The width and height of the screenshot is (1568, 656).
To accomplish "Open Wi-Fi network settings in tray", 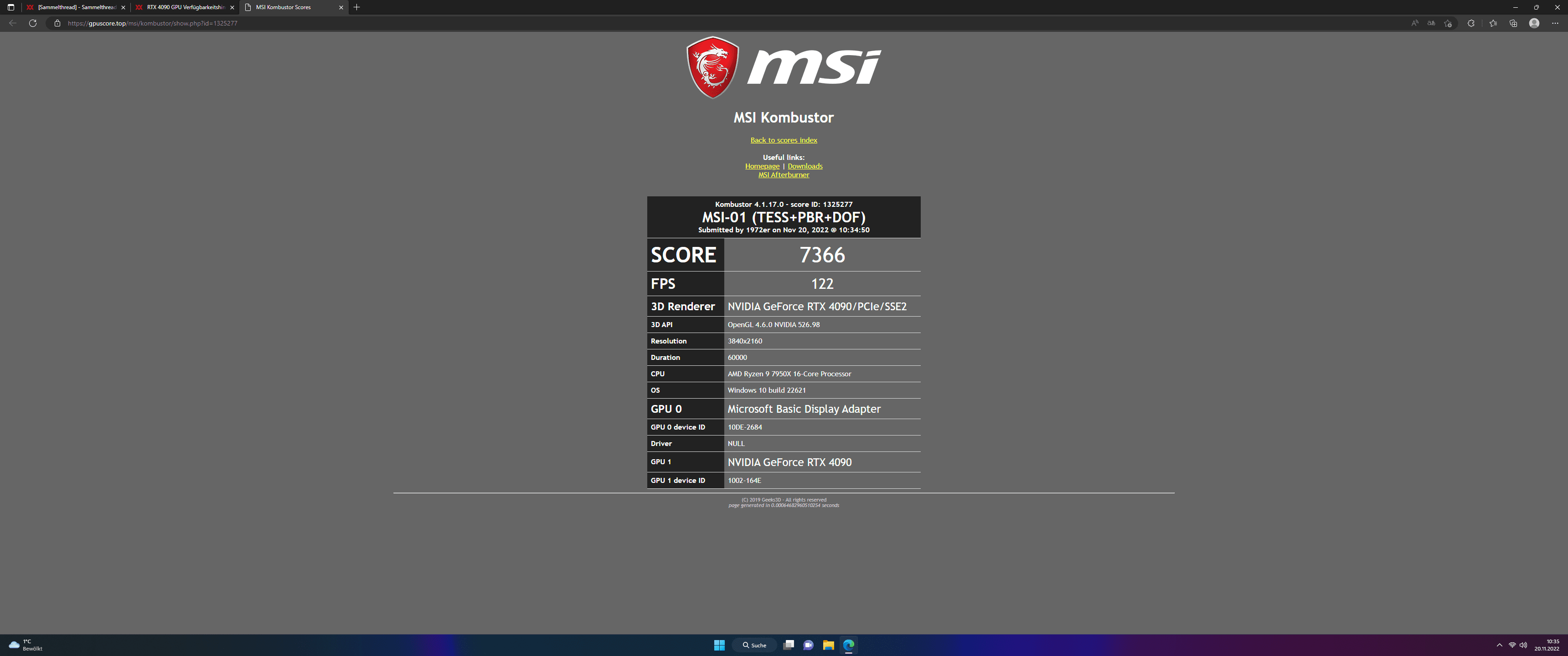I will 1512,646.
